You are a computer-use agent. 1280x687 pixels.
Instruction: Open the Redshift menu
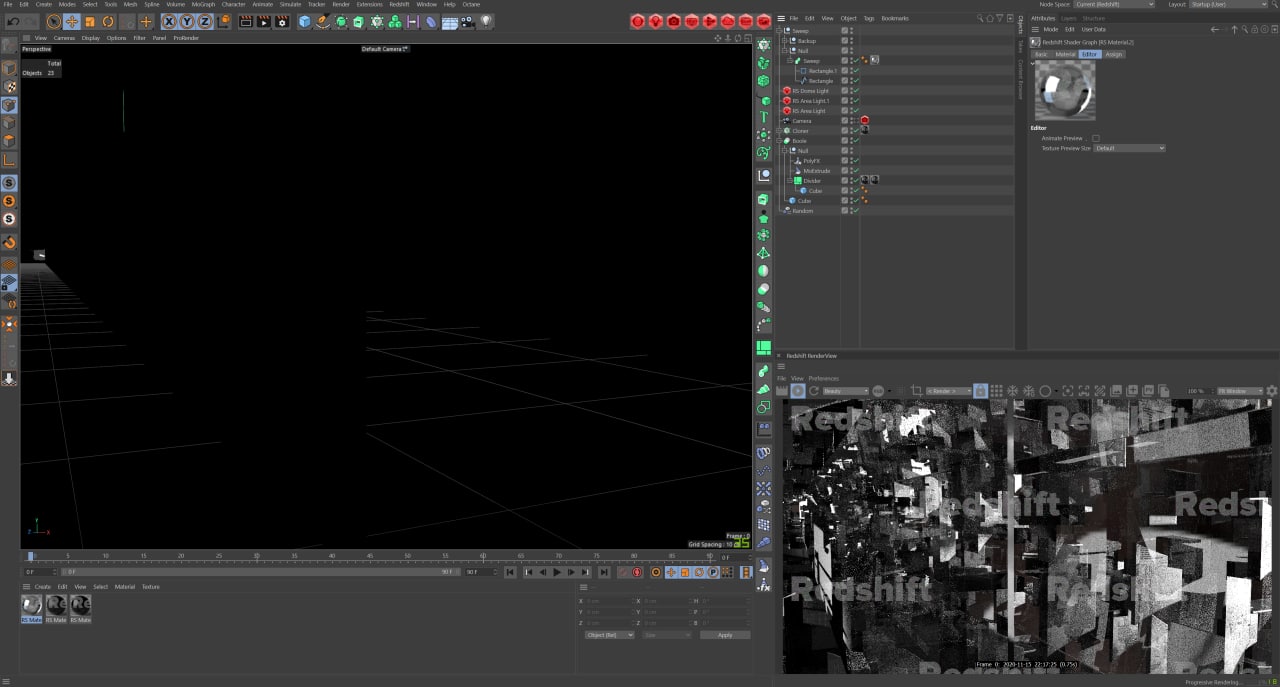[x=399, y=4]
